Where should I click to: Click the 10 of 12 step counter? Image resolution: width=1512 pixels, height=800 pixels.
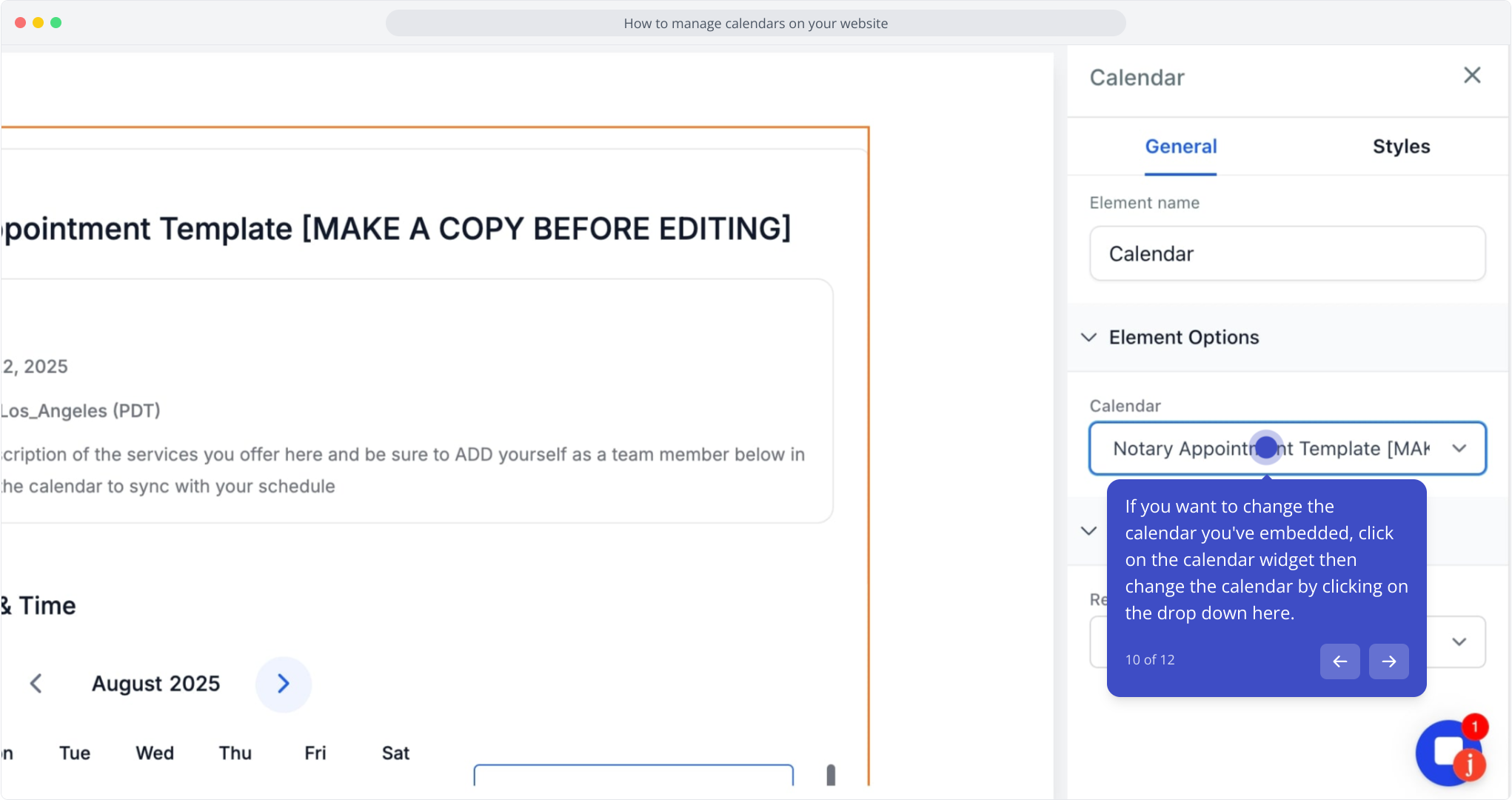pos(1150,659)
